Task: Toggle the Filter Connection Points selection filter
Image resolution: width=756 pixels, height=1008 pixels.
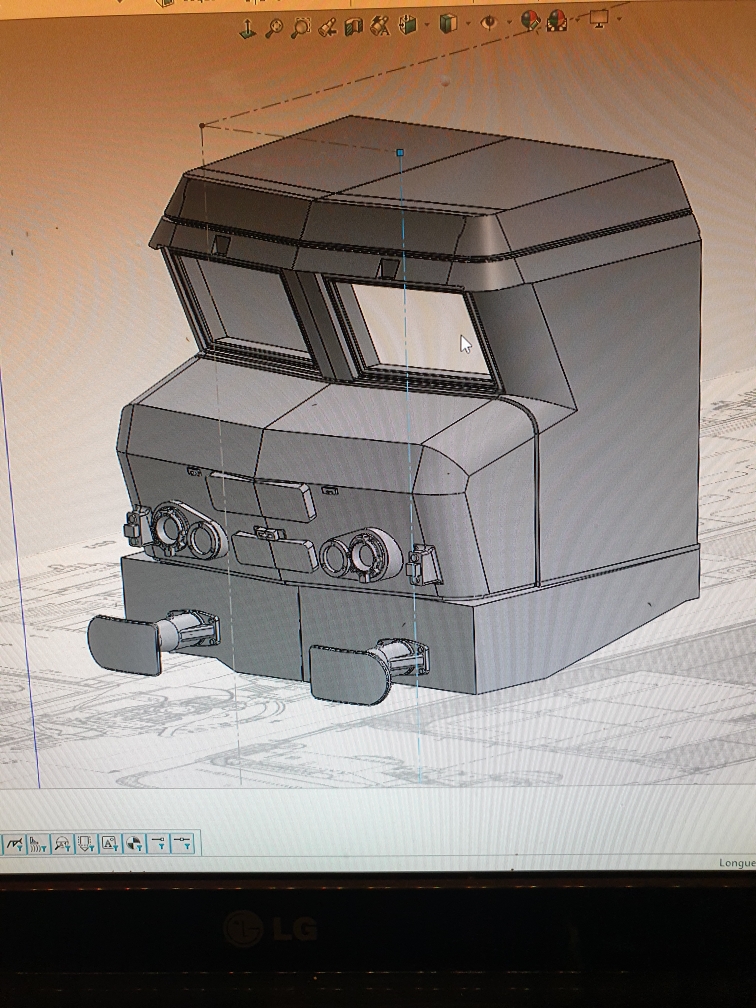Action: point(159,843)
